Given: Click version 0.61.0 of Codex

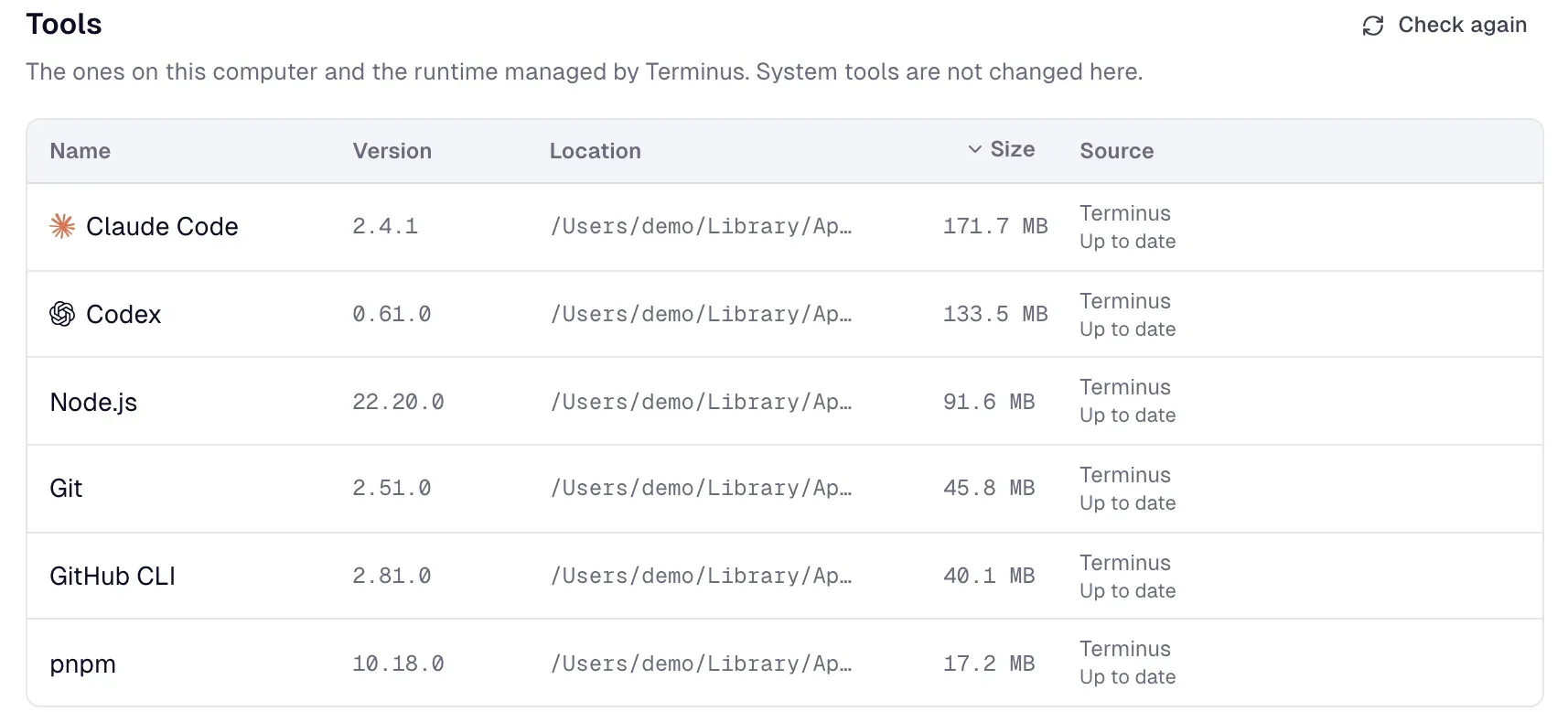Looking at the screenshot, I should (x=392, y=314).
